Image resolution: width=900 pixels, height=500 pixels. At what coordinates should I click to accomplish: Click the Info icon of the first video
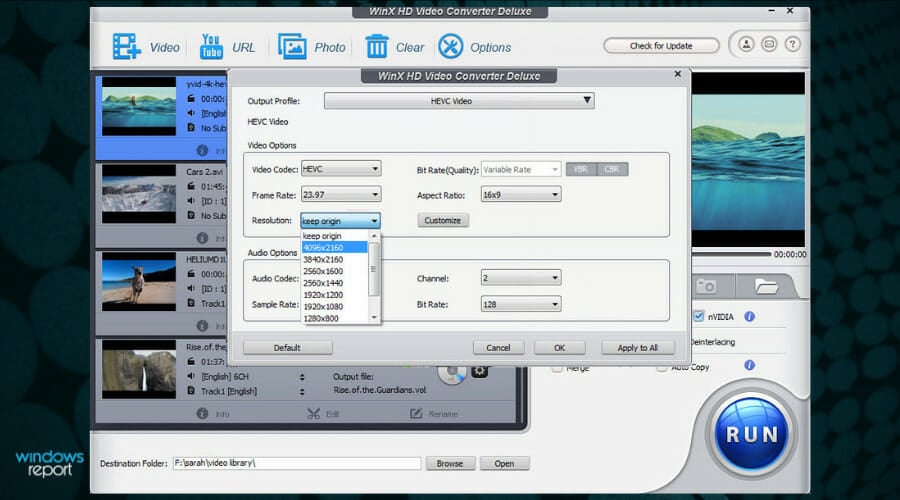click(202, 150)
